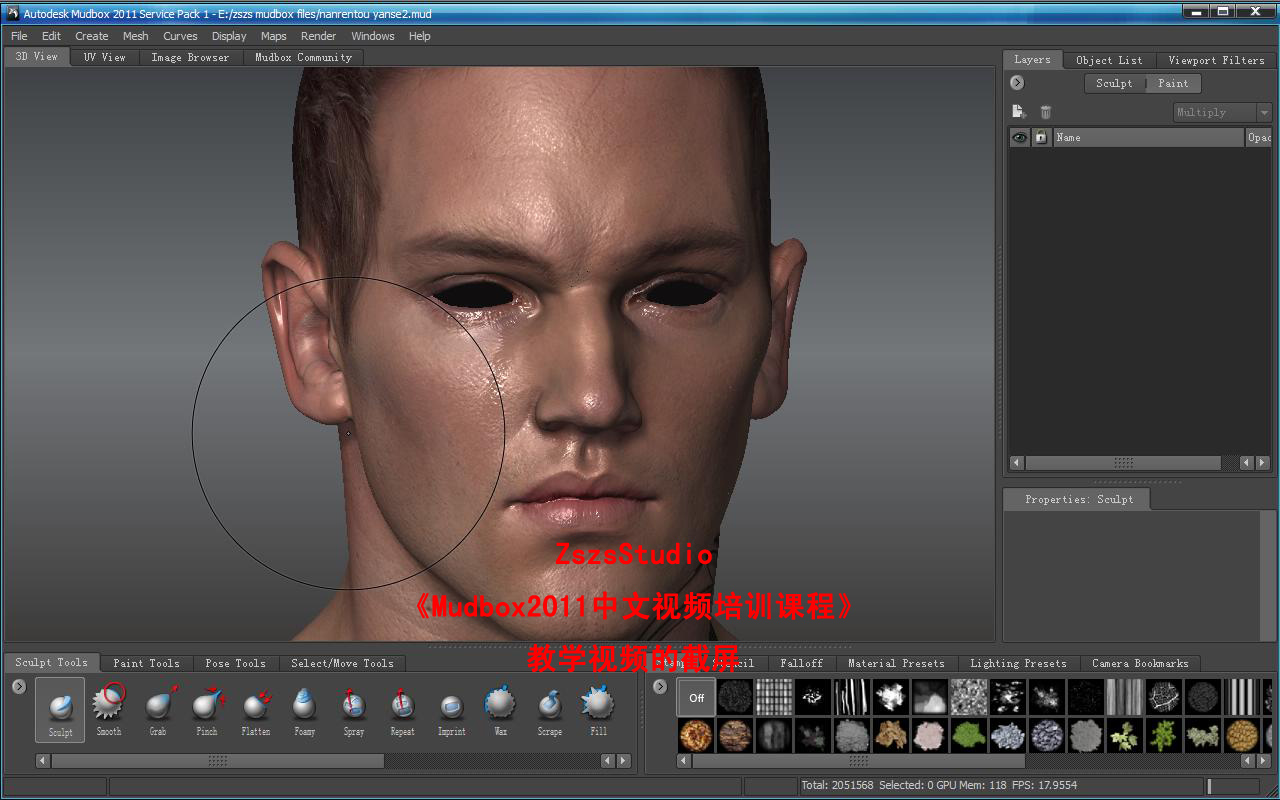Pick the green bush stamp
The image size is (1280, 800).
coord(969,736)
